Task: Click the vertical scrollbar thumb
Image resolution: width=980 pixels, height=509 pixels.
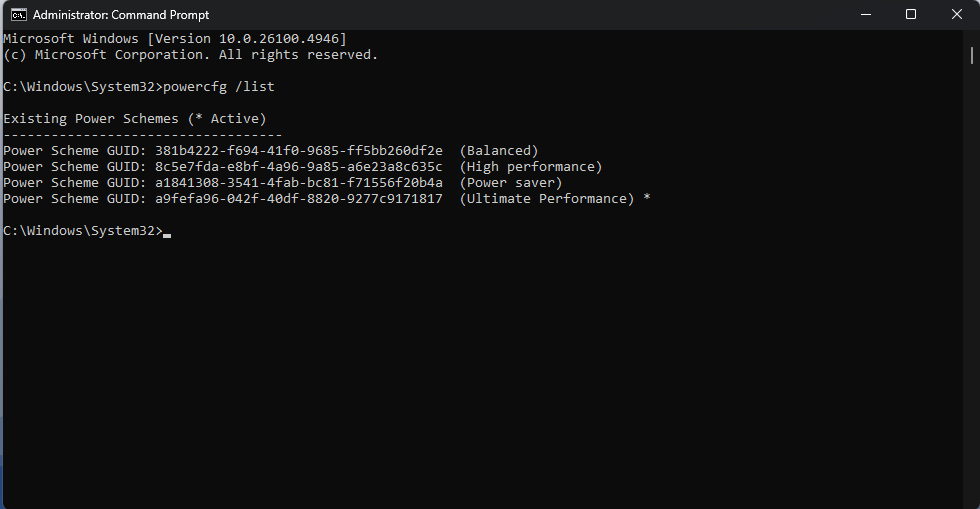Action: [x=971, y=55]
